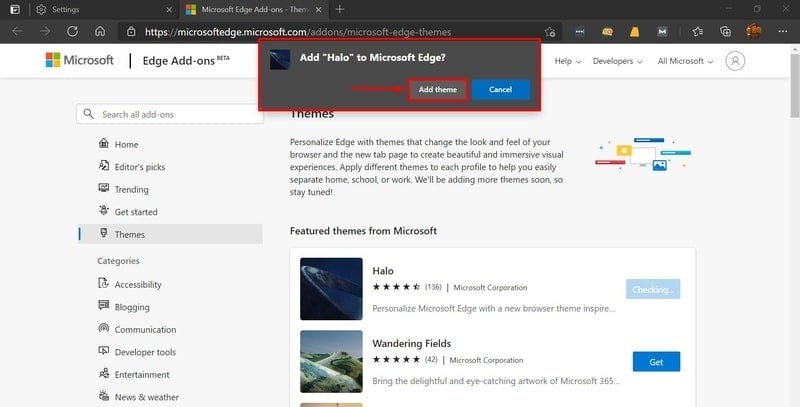Click the Wandering Fields star rating
The image size is (800, 407).
coord(396,360)
